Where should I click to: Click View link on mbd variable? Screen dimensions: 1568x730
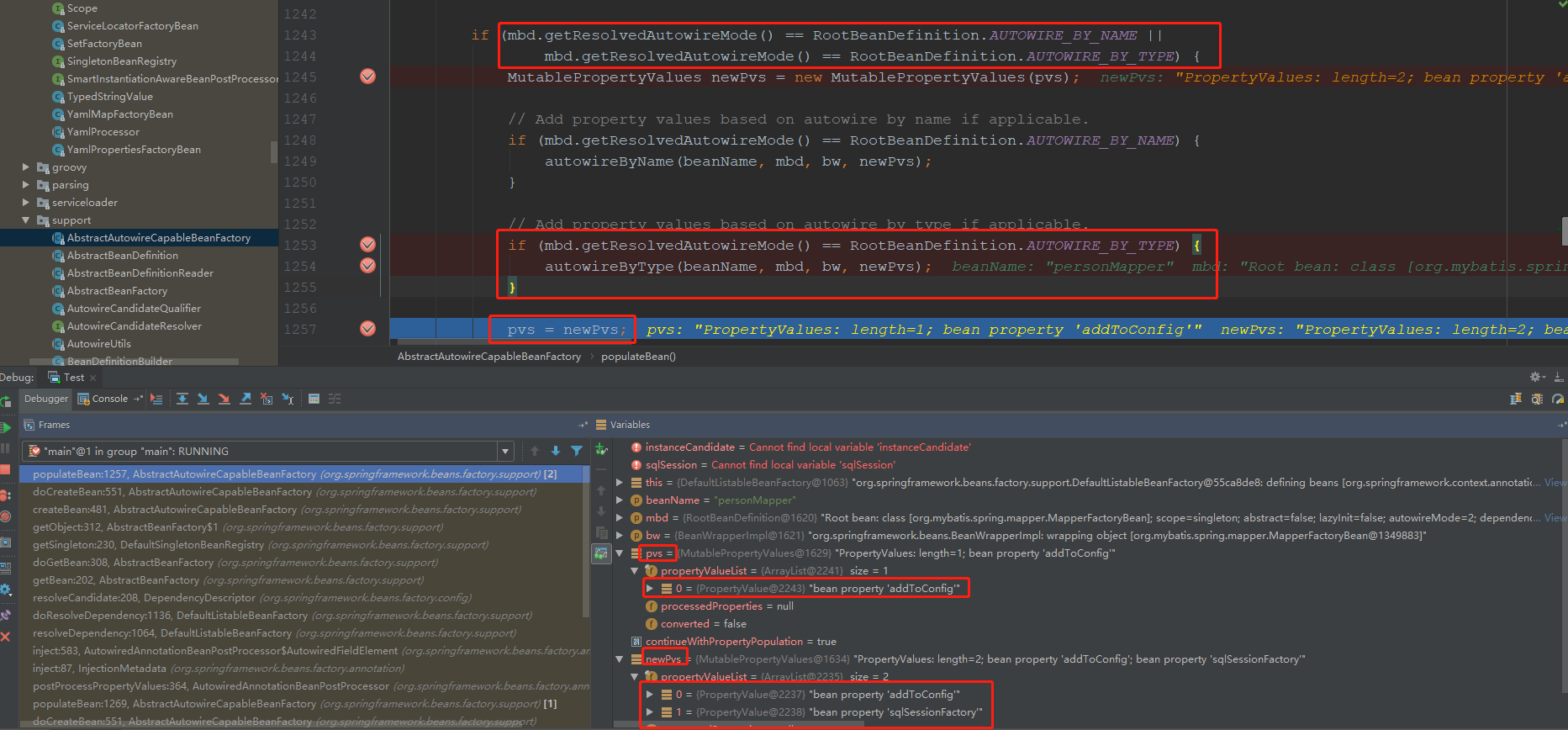[x=1555, y=518]
